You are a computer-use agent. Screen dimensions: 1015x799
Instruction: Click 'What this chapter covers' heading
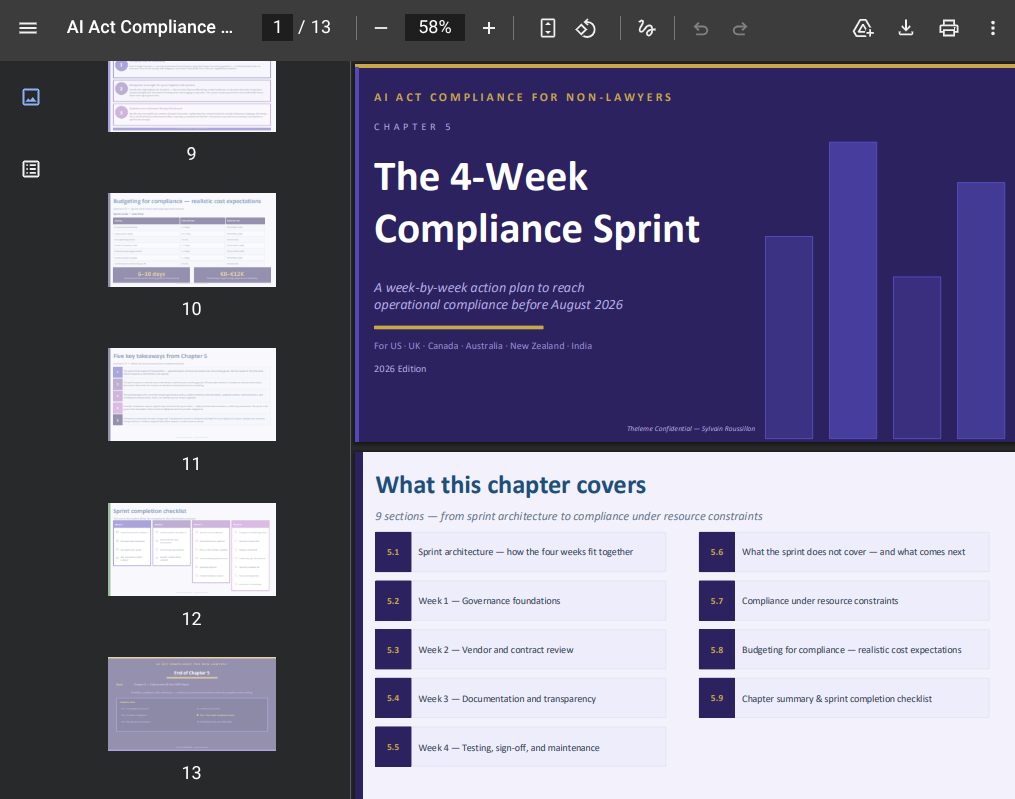pyautogui.click(x=511, y=485)
